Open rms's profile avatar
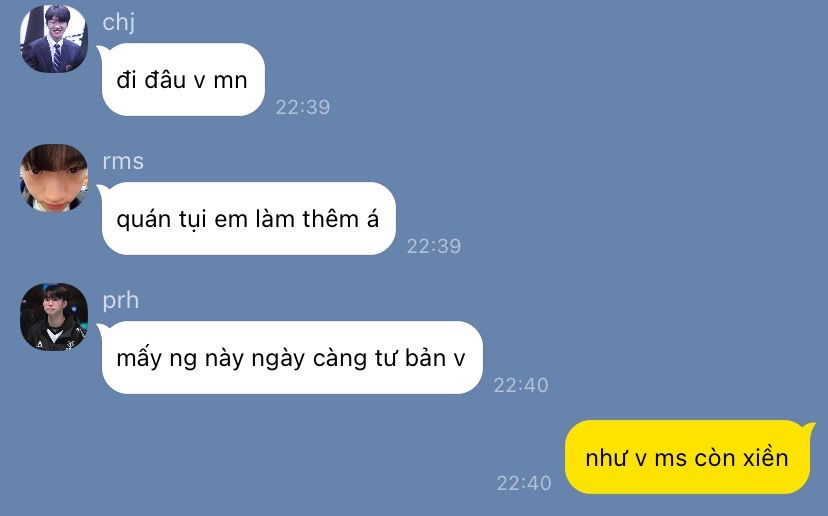This screenshot has height=516, width=828. [x=54, y=177]
